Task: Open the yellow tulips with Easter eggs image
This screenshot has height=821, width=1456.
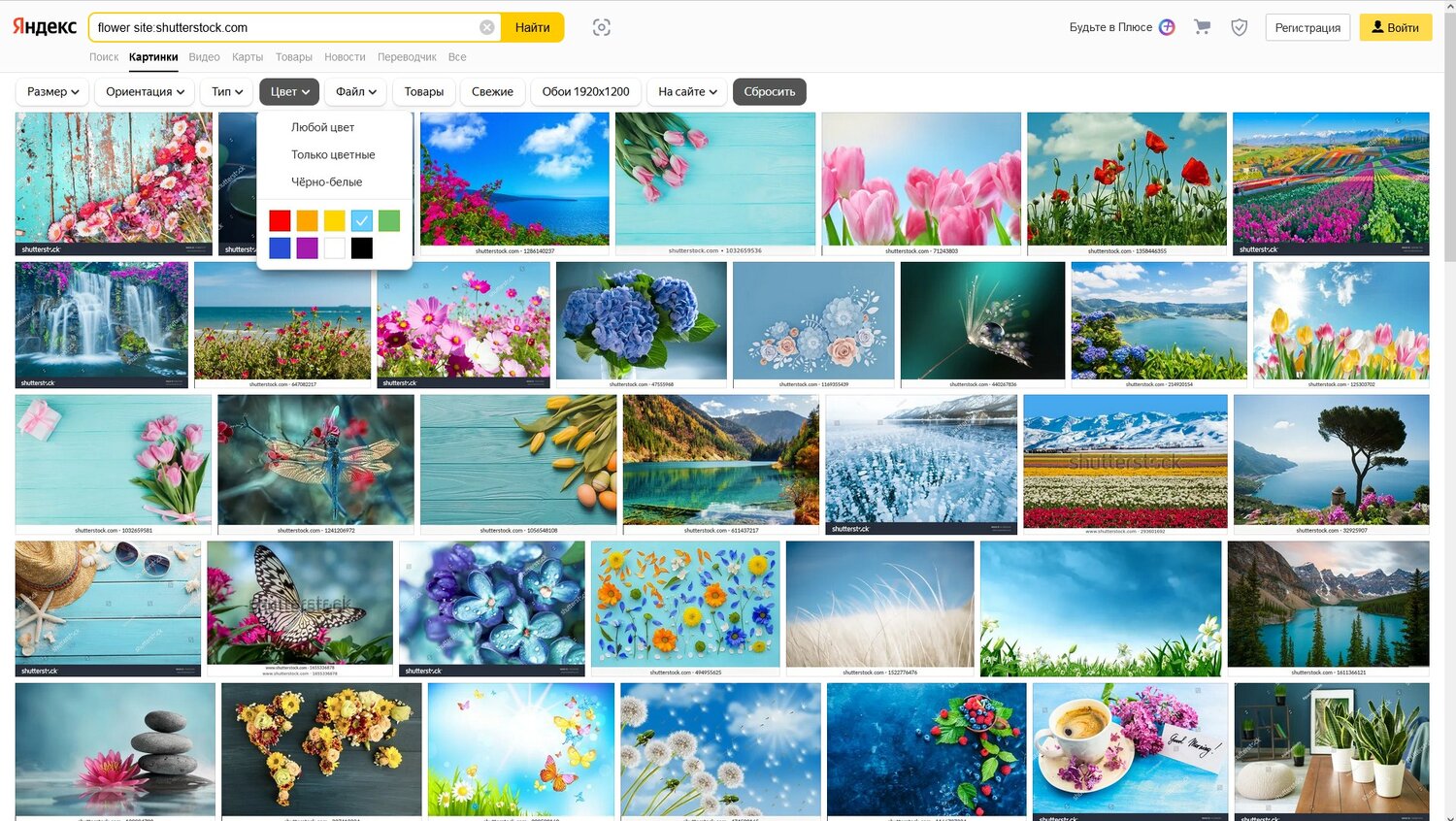Action: tap(518, 464)
